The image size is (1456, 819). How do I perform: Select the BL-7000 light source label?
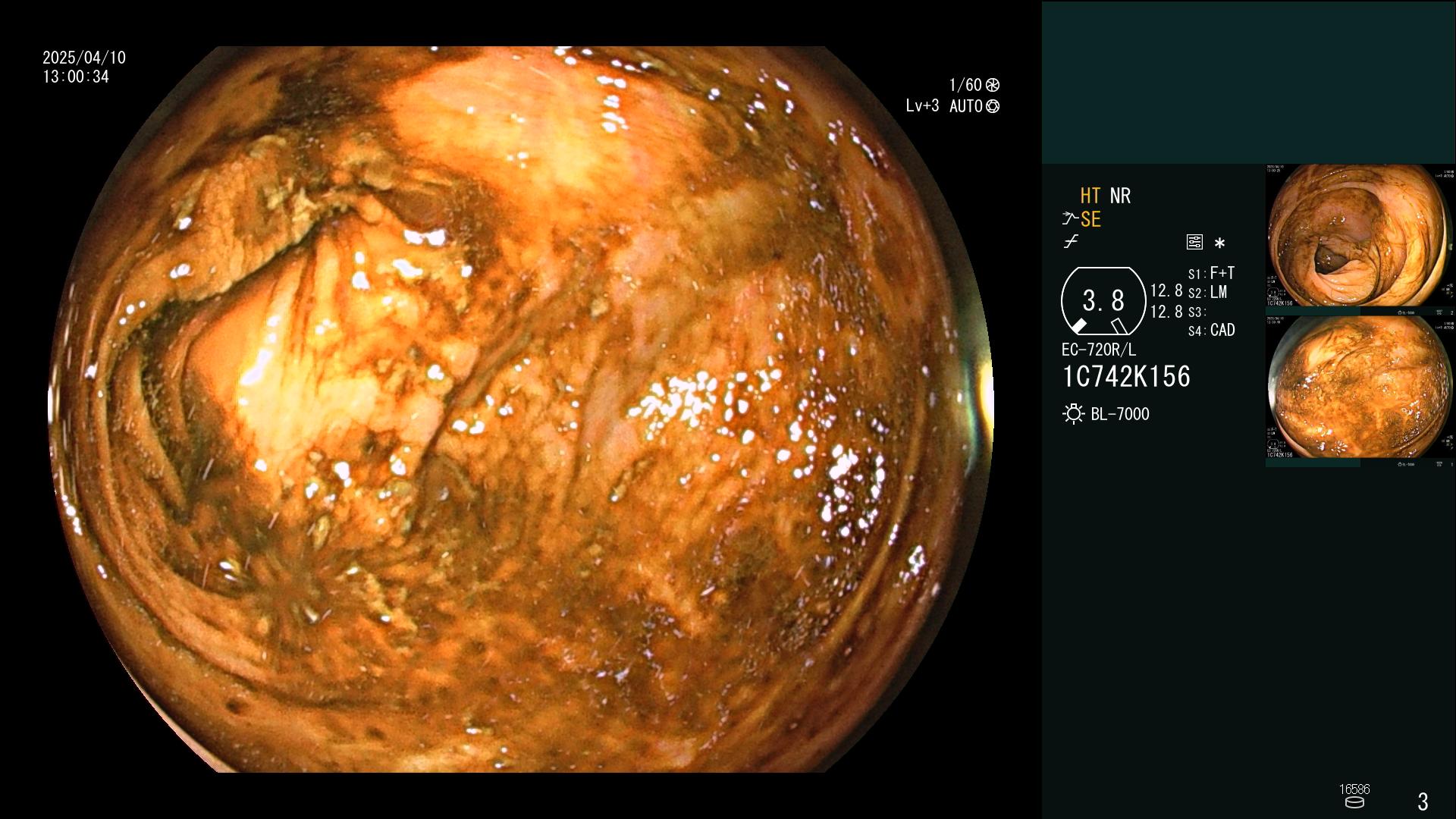pos(1120,414)
